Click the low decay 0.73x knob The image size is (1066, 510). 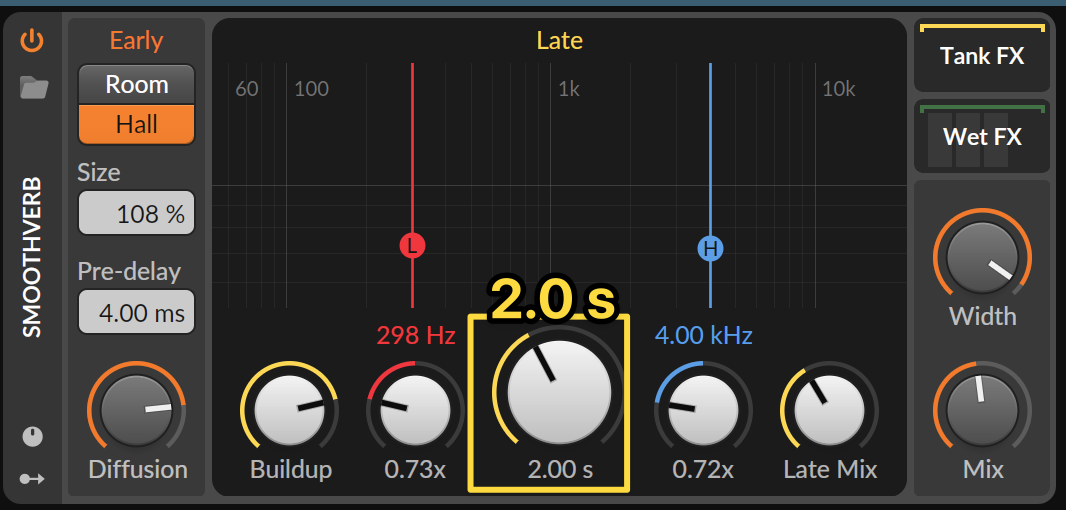point(415,409)
